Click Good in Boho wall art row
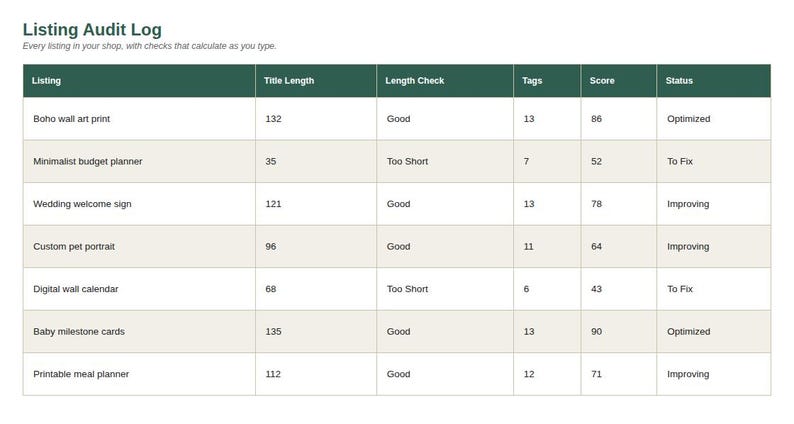The image size is (794, 424). (x=399, y=119)
